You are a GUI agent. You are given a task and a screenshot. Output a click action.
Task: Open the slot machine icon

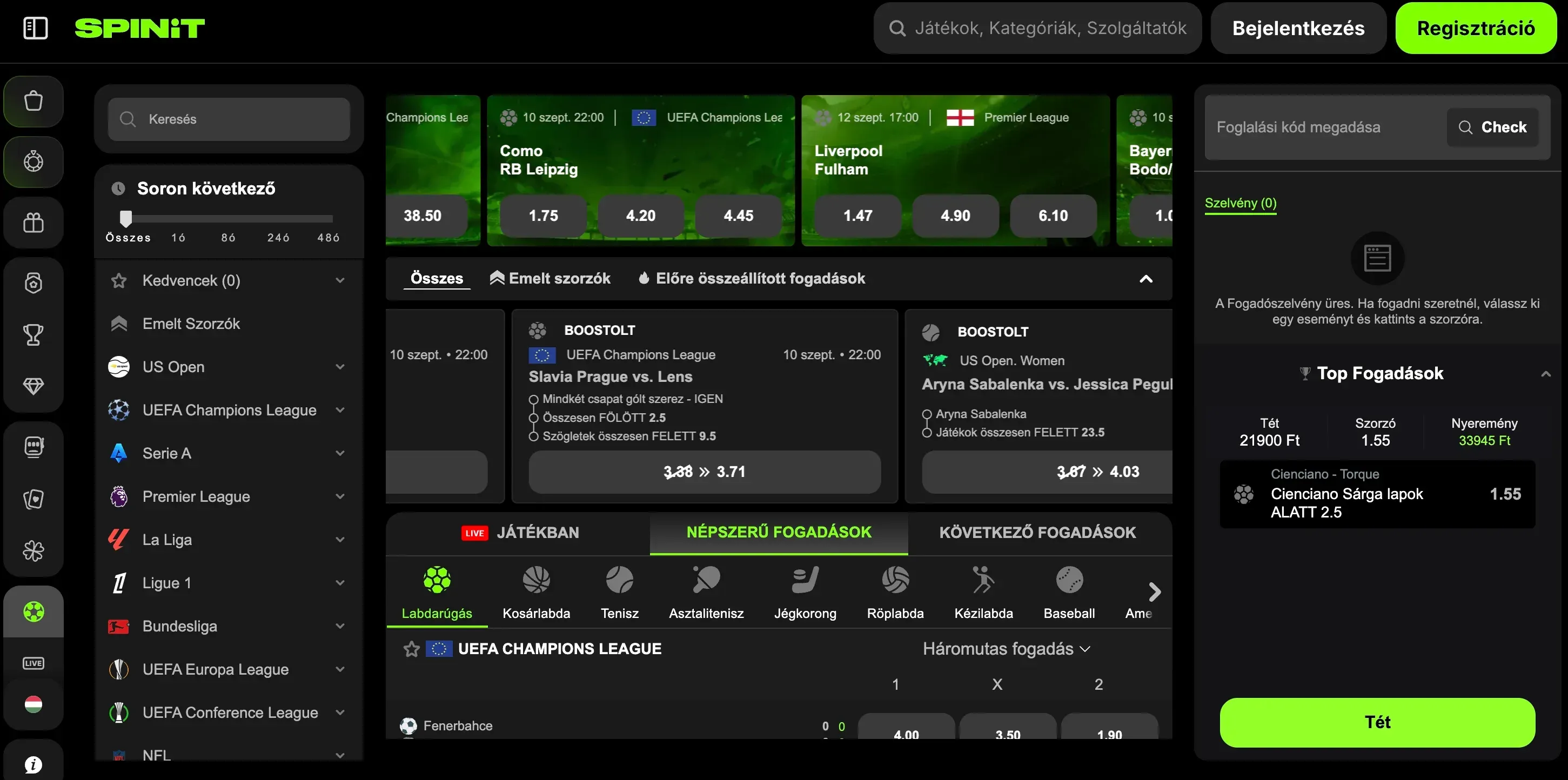pyautogui.click(x=33, y=447)
